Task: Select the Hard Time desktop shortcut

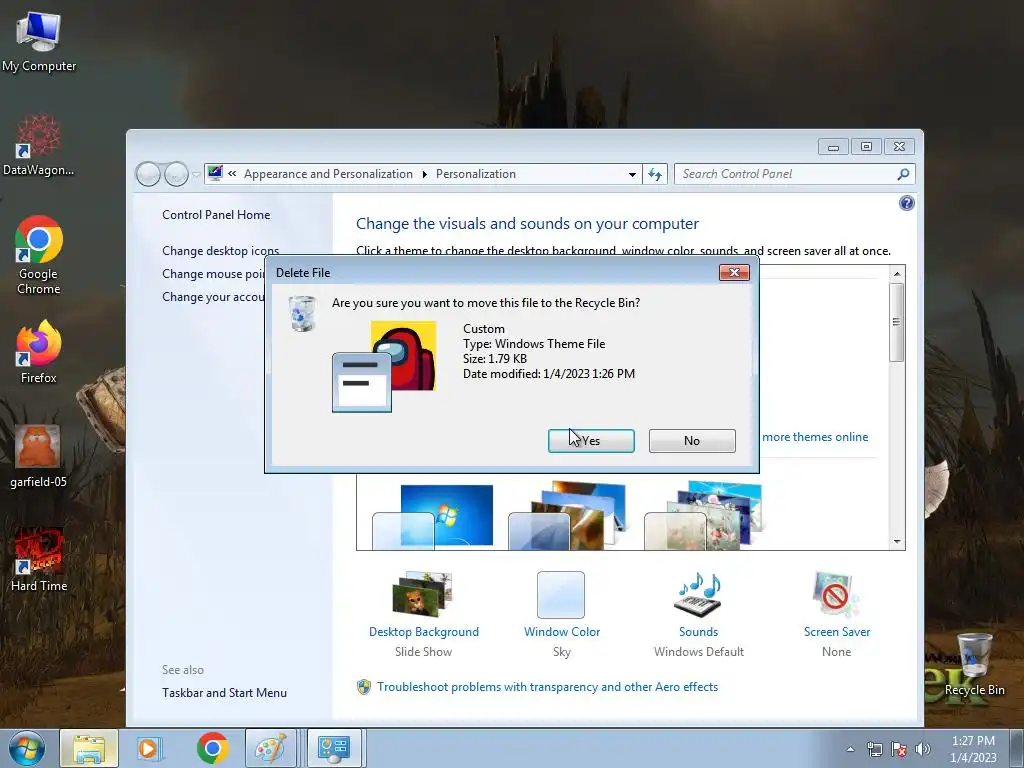Action: coord(39,560)
